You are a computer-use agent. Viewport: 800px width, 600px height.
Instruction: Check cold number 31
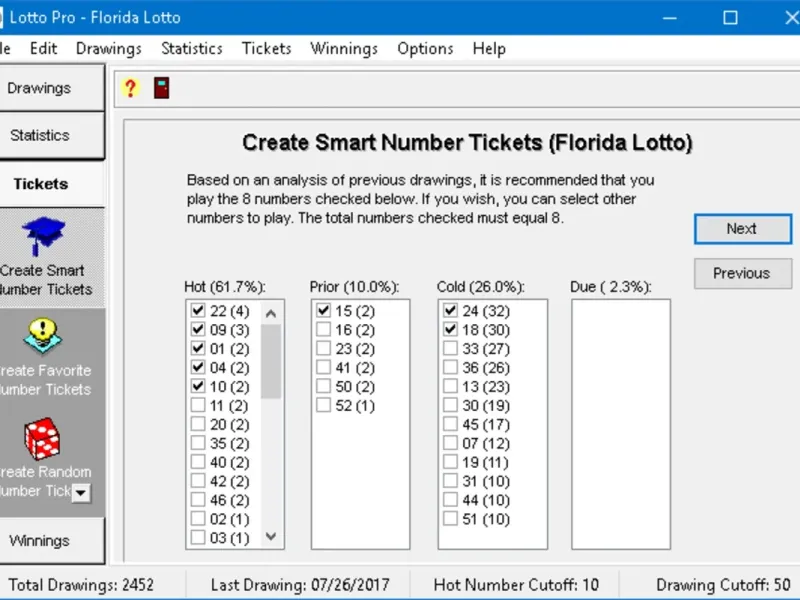point(450,481)
